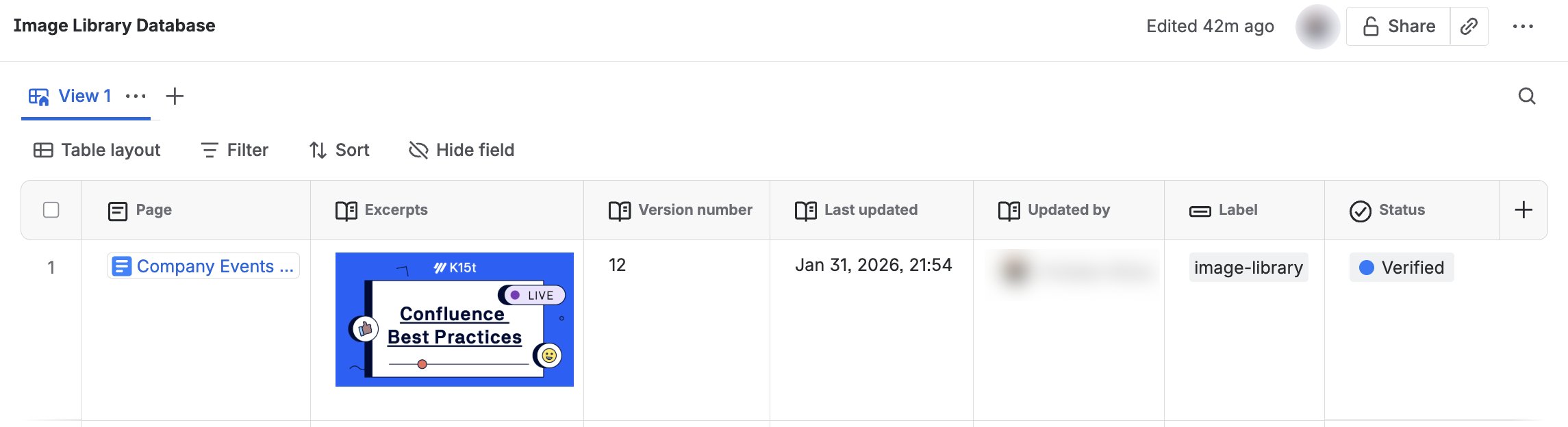
Task: Switch to the View 1 tab
Action: click(x=71, y=96)
